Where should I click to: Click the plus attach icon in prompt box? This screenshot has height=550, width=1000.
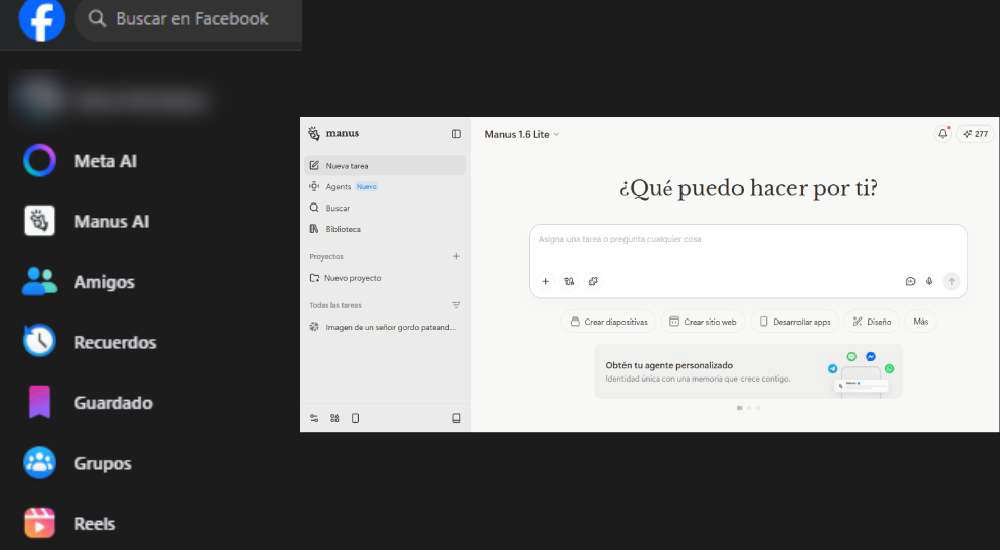click(545, 282)
